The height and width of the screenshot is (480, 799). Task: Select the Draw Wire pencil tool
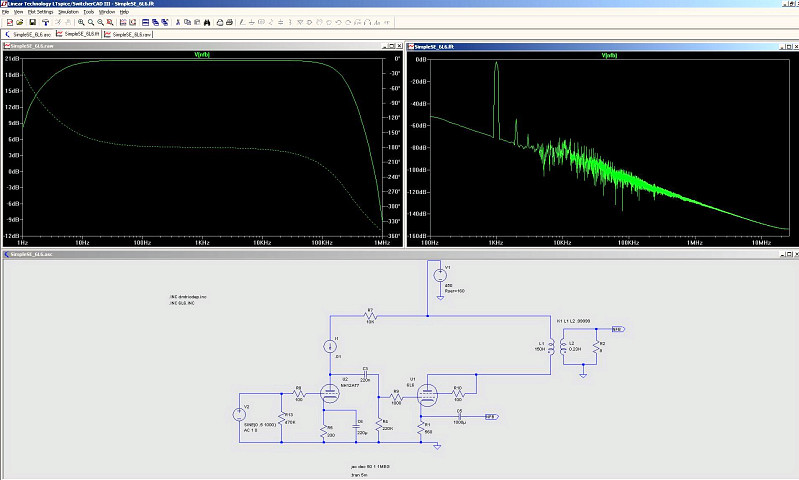coord(242,22)
